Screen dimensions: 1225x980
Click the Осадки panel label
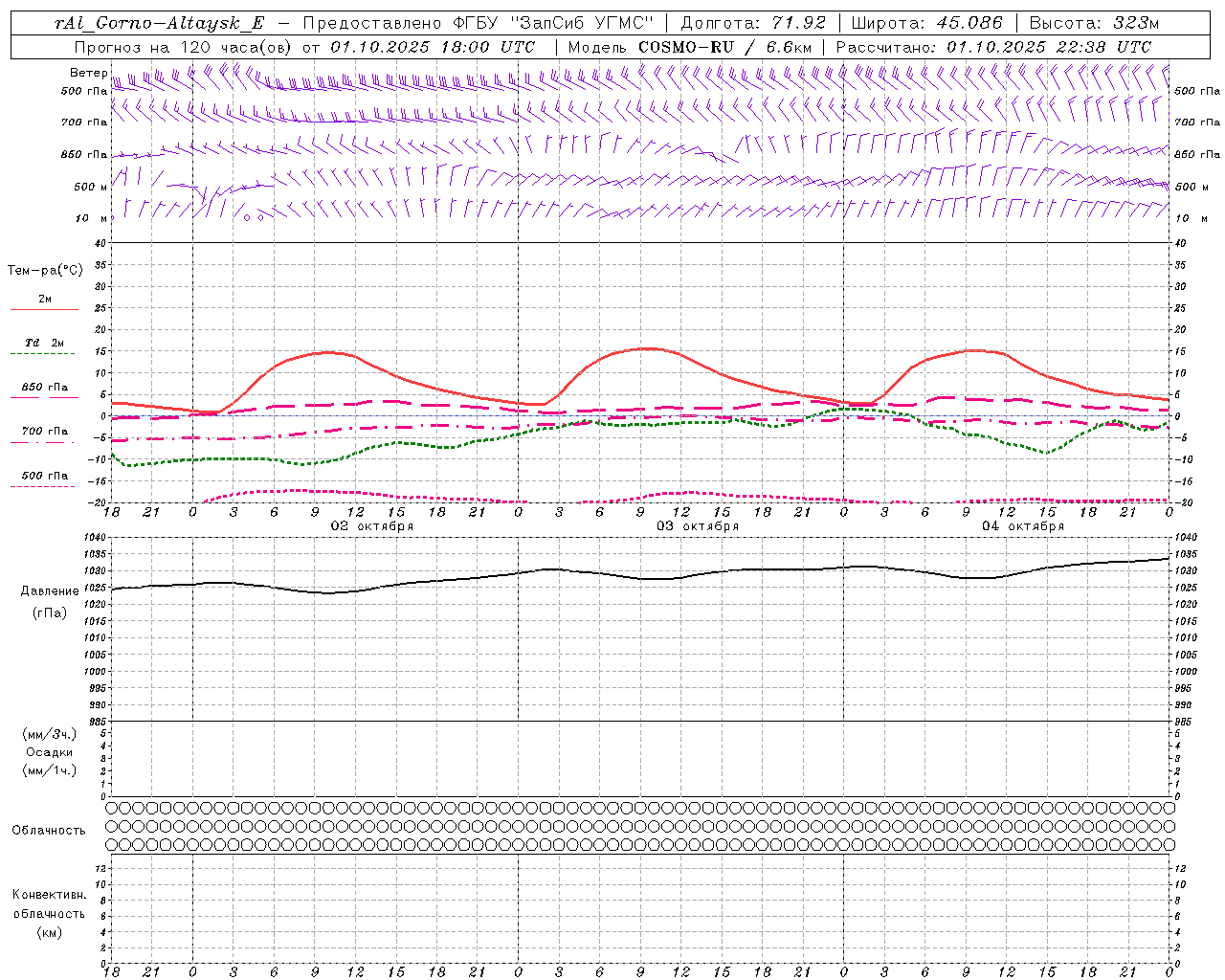(50, 752)
